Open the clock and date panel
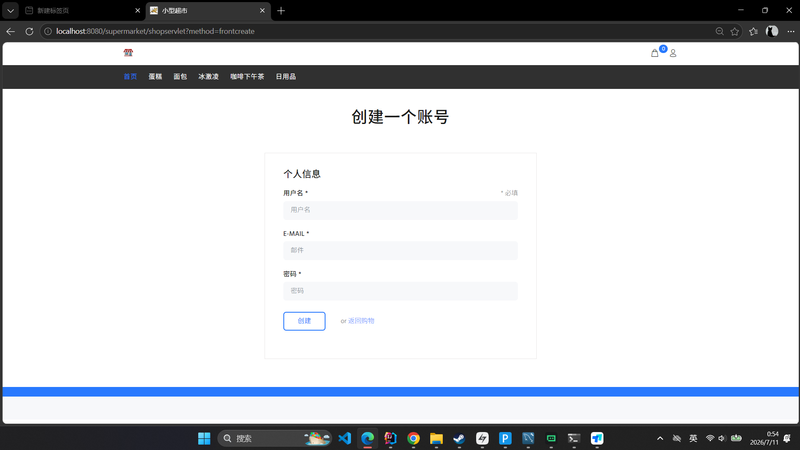This screenshot has height=450, width=800. tap(764, 438)
